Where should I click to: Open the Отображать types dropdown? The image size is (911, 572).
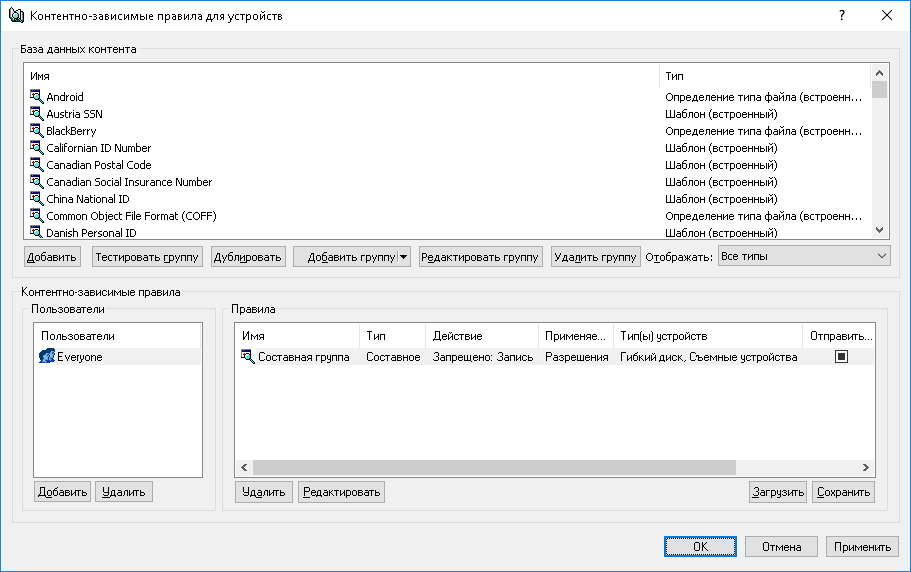tap(803, 257)
